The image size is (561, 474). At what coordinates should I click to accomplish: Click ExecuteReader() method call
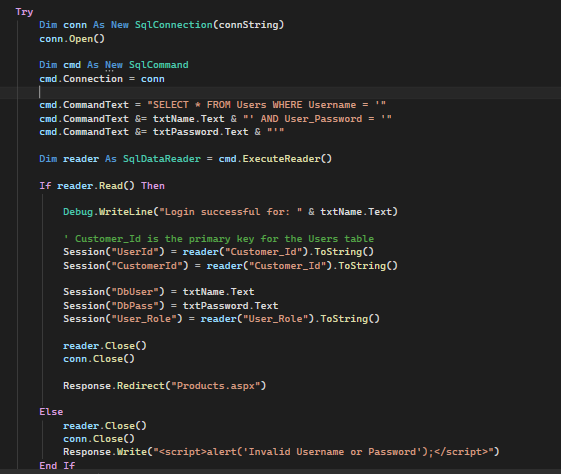pos(287,159)
